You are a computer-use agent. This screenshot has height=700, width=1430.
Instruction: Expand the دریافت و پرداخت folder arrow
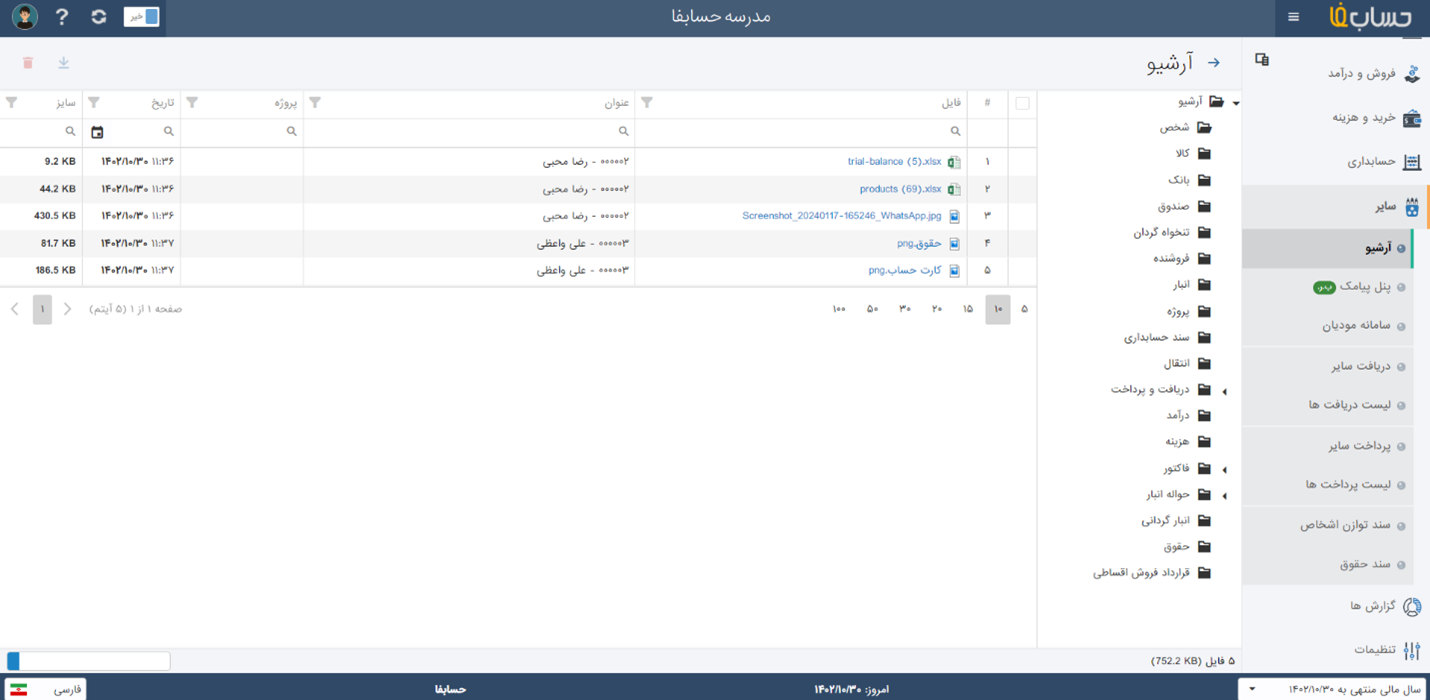(x=1225, y=391)
